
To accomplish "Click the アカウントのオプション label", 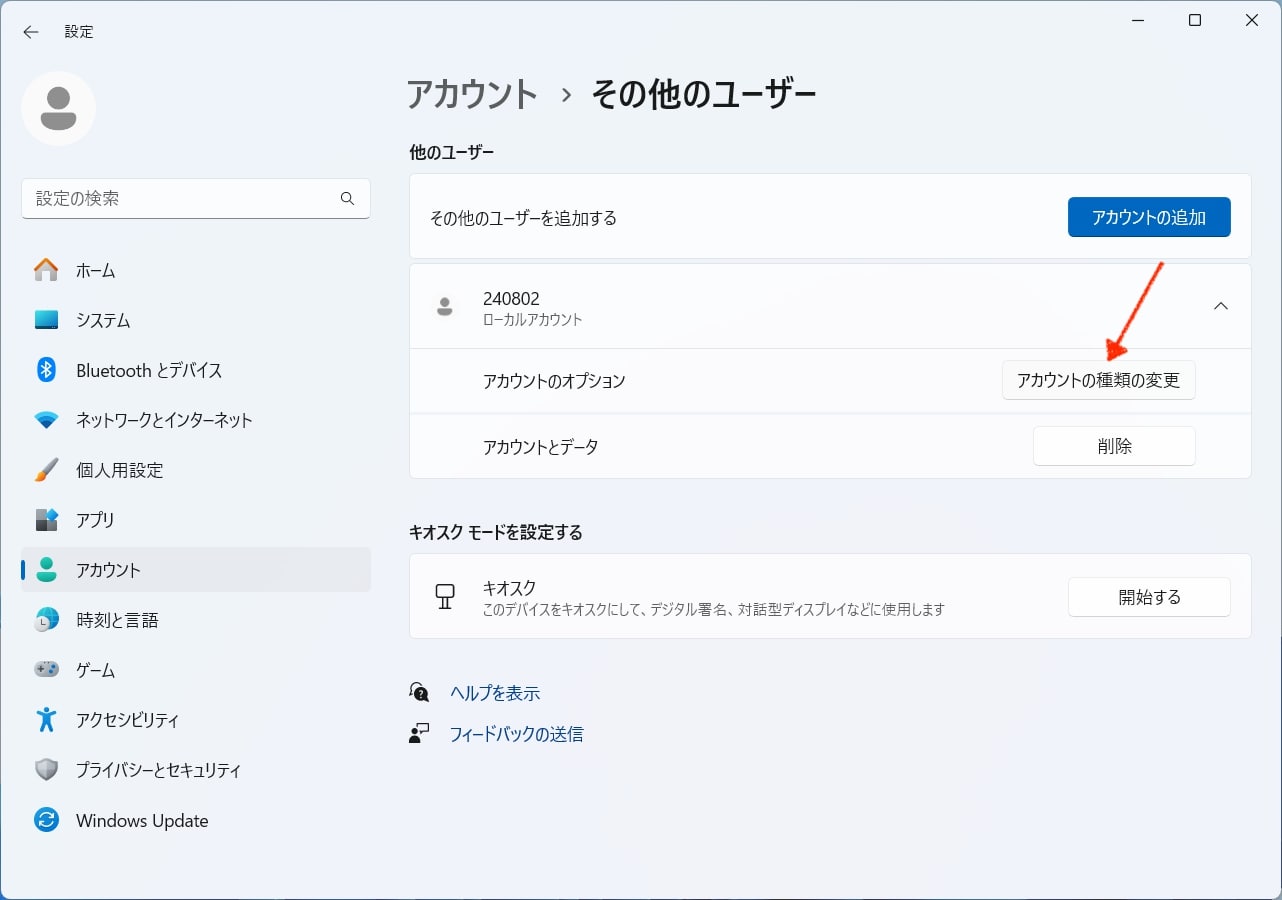I will (x=554, y=381).
